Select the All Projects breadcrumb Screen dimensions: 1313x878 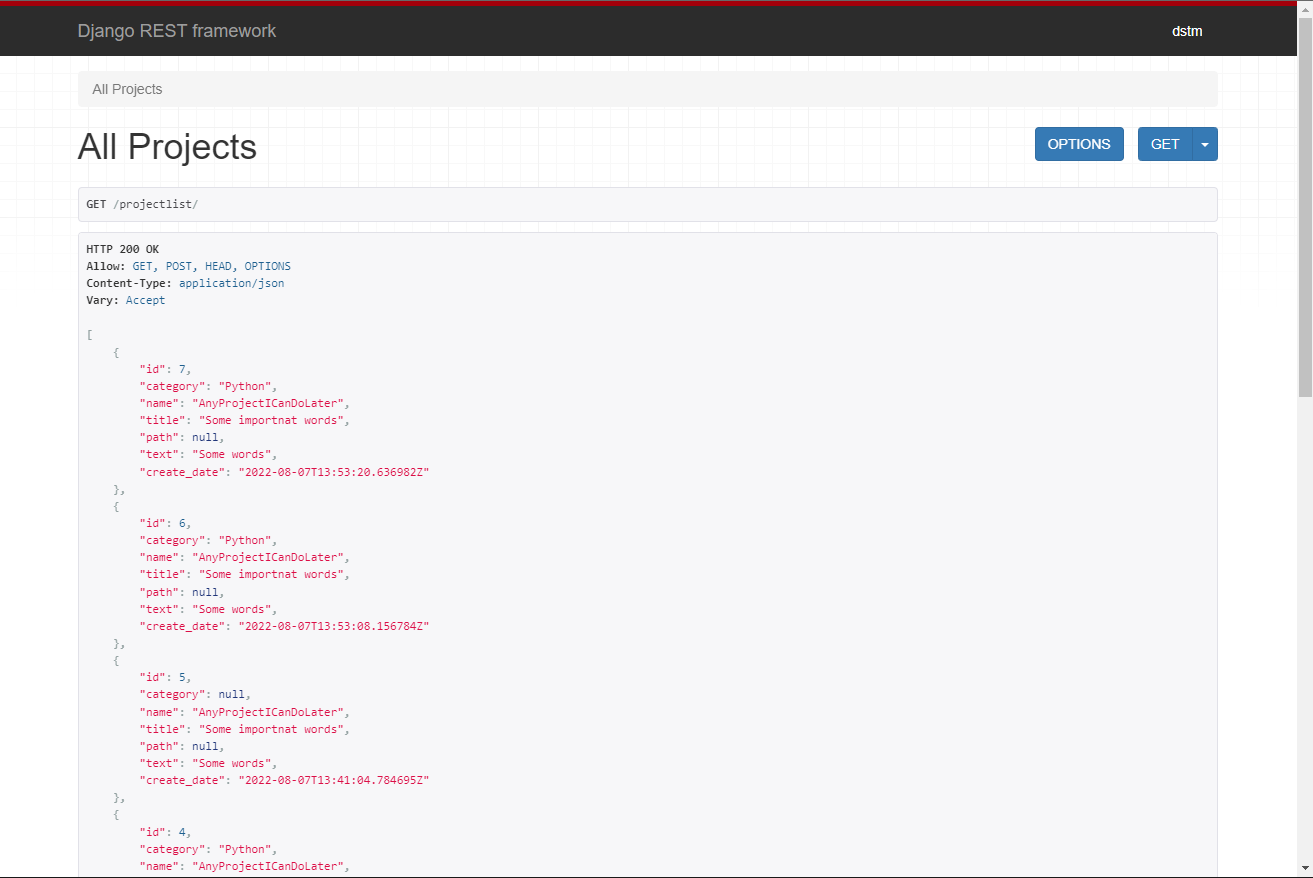pyautogui.click(x=127, y=89)
